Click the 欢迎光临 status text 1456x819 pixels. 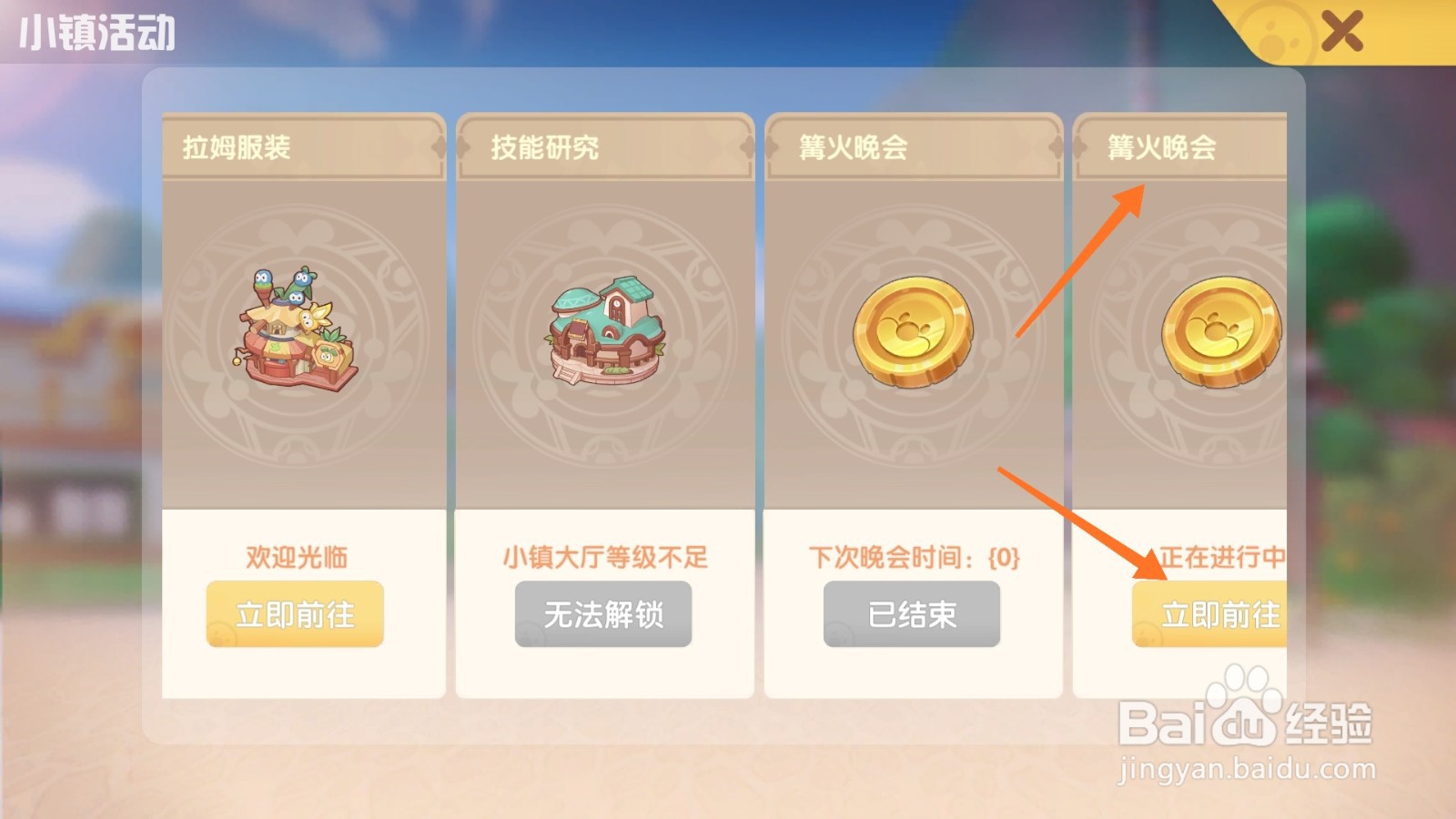point(297,557)
